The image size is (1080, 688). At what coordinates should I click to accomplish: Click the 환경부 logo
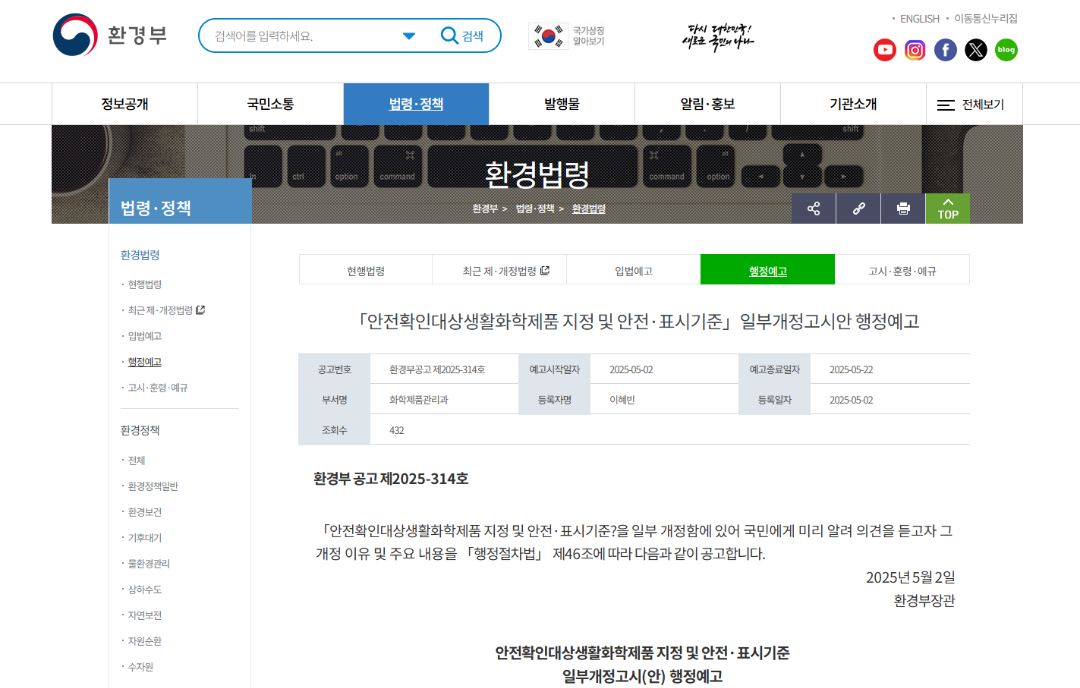click(x=110, y=35)
